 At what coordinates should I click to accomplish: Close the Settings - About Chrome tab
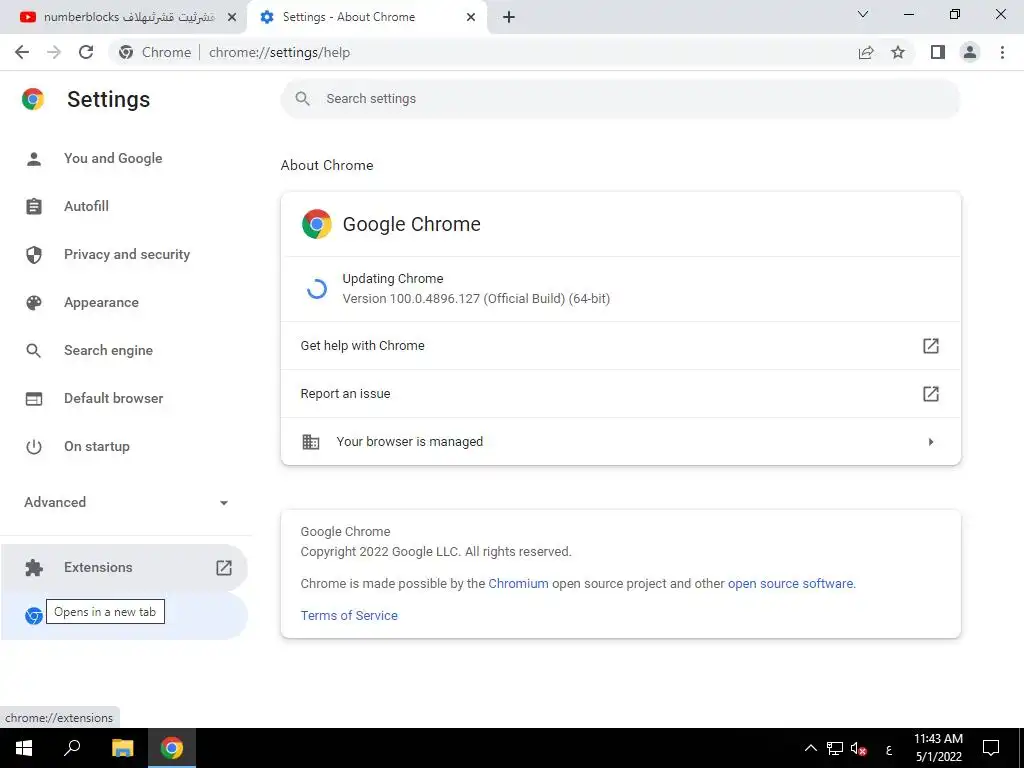(471, 17)
